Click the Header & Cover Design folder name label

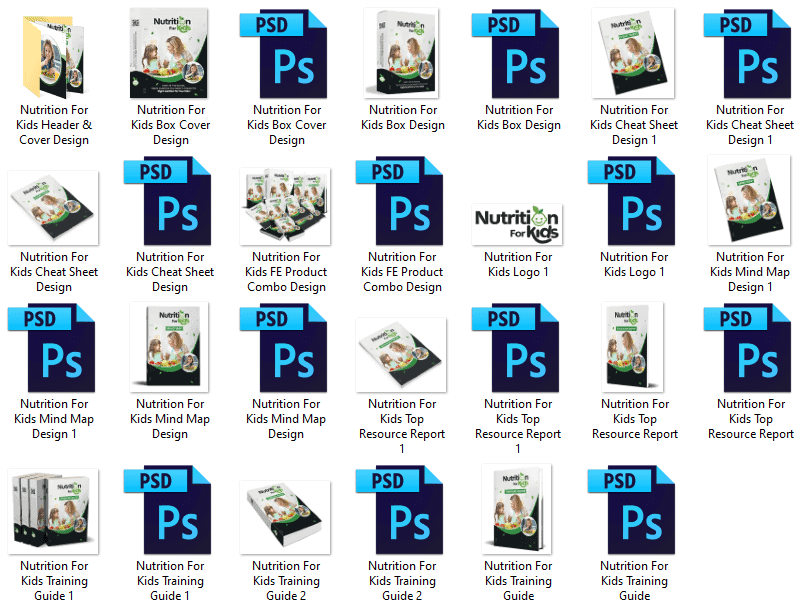tap(54, 125)
